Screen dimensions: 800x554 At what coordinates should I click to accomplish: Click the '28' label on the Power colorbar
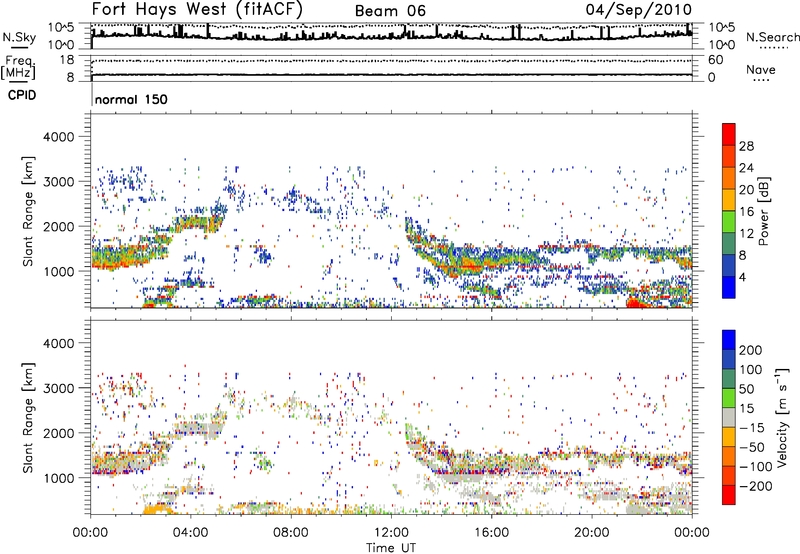coord(746,146)
